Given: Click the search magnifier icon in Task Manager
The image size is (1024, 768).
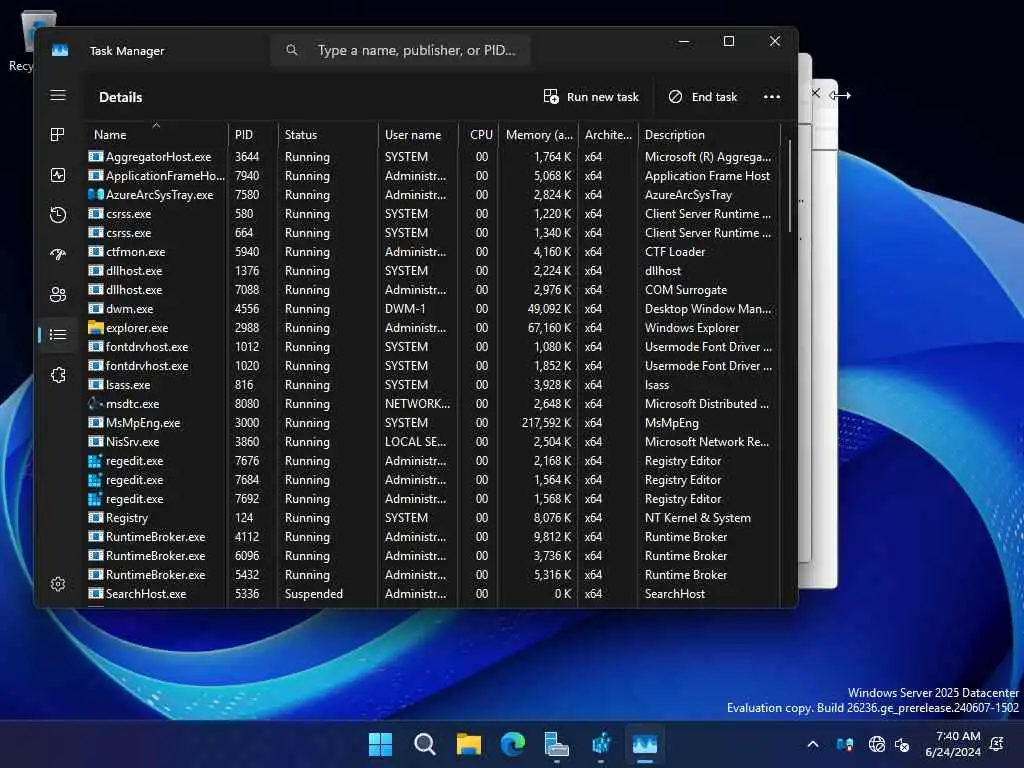Looking at the screenshot, I should tap(292, 50).
